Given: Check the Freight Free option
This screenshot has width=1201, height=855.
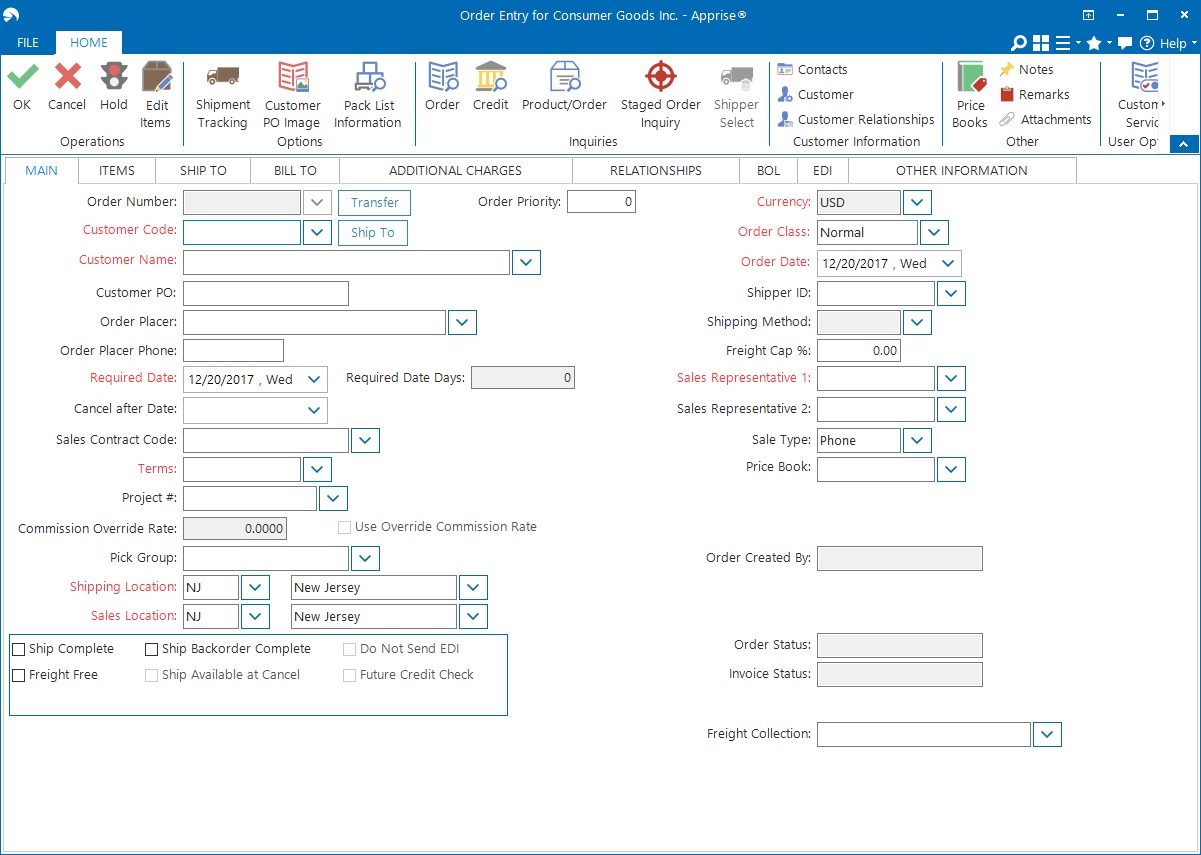Looking at the screenshot, I should pos(19,675).
